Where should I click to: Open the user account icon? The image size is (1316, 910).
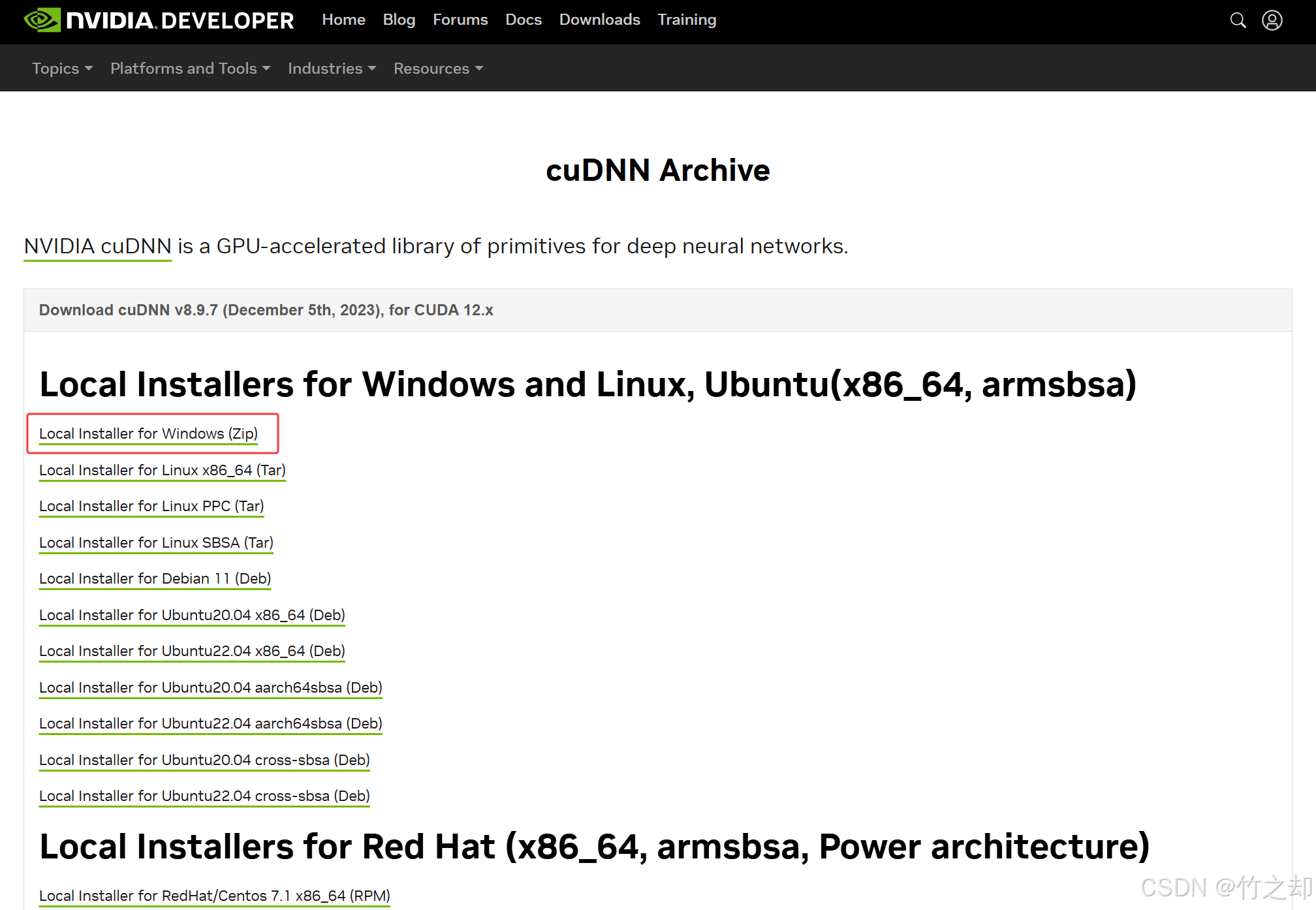[x=1272, y=20]
